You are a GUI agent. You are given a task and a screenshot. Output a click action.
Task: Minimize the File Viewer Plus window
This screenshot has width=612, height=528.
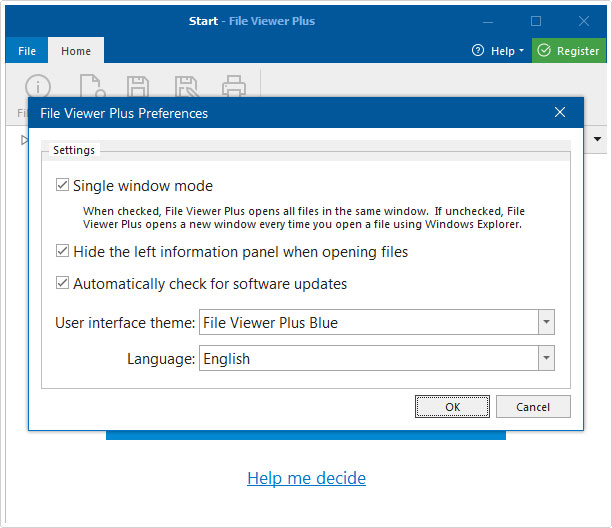coord(487,21)
